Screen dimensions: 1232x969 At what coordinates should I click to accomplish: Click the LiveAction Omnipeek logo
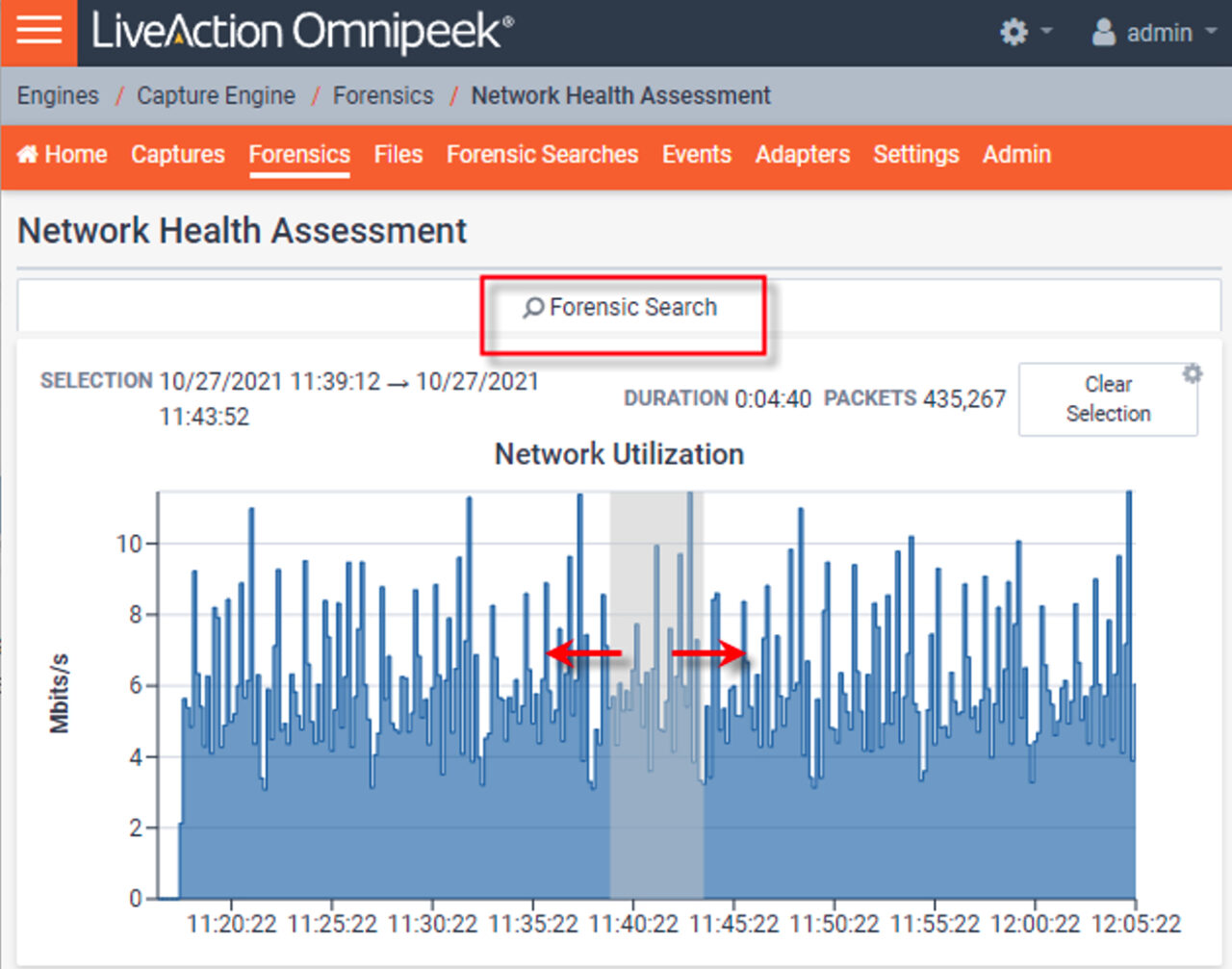coord(302,32)
